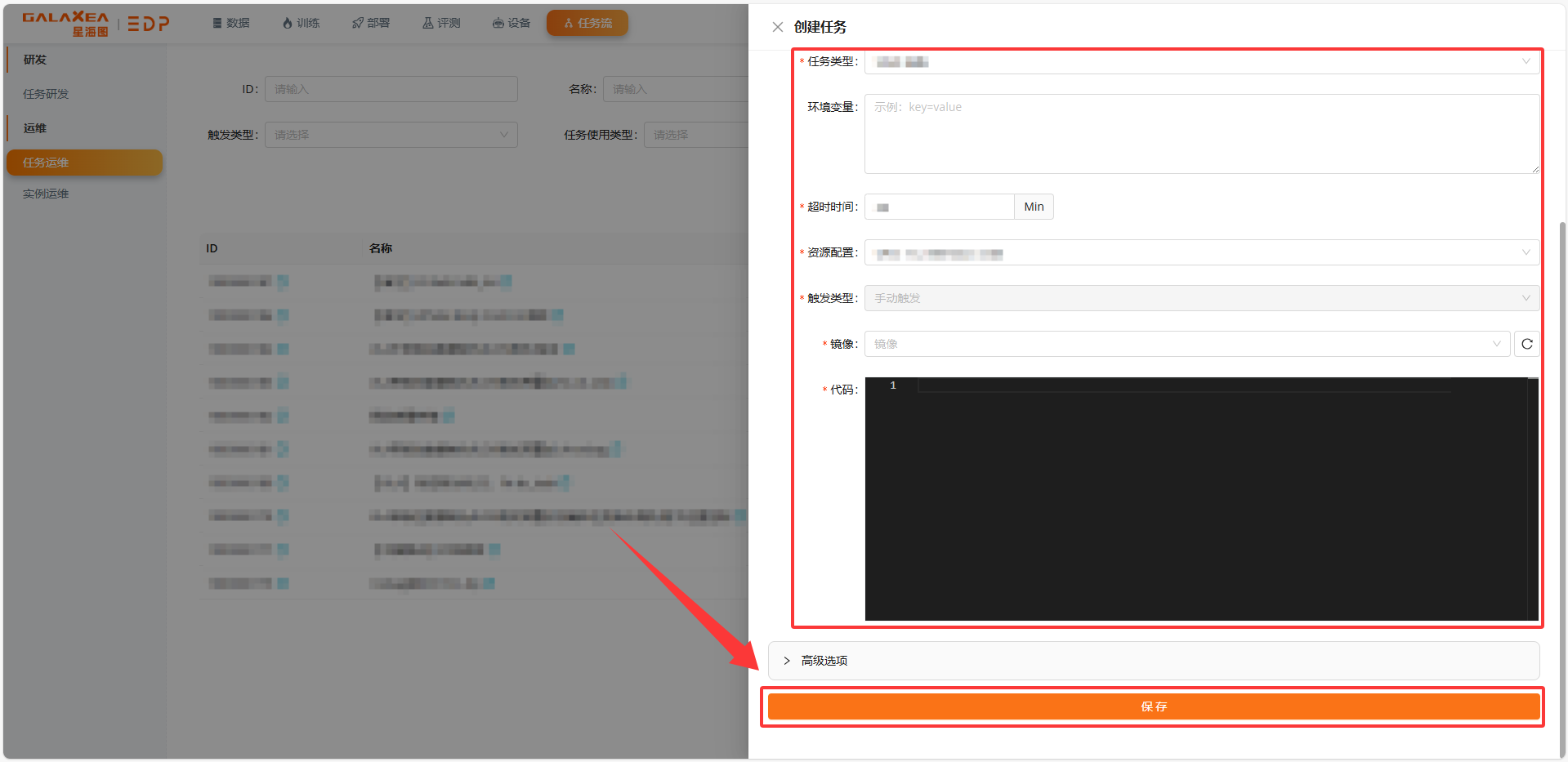Click the EDP logo icon
1568x762 pixels.
click(x=149, y=24)
